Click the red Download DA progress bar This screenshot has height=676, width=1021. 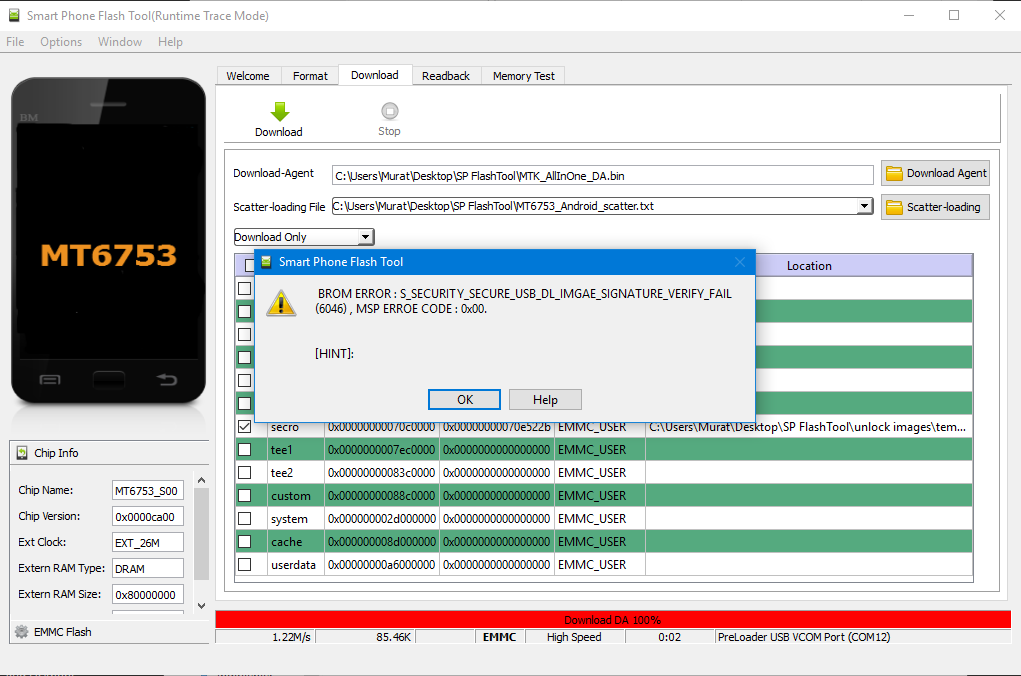613,619
